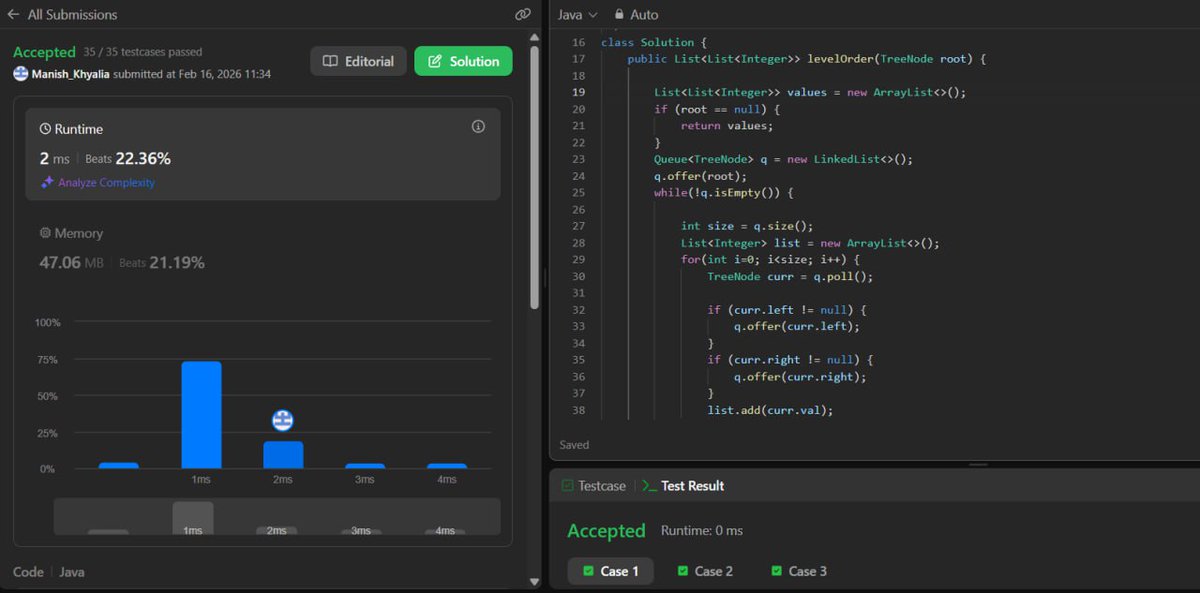Screen dimensions: 1200x593
Task: Click 'Runtime: 0 ms' in test result
Action: [702, 531]
